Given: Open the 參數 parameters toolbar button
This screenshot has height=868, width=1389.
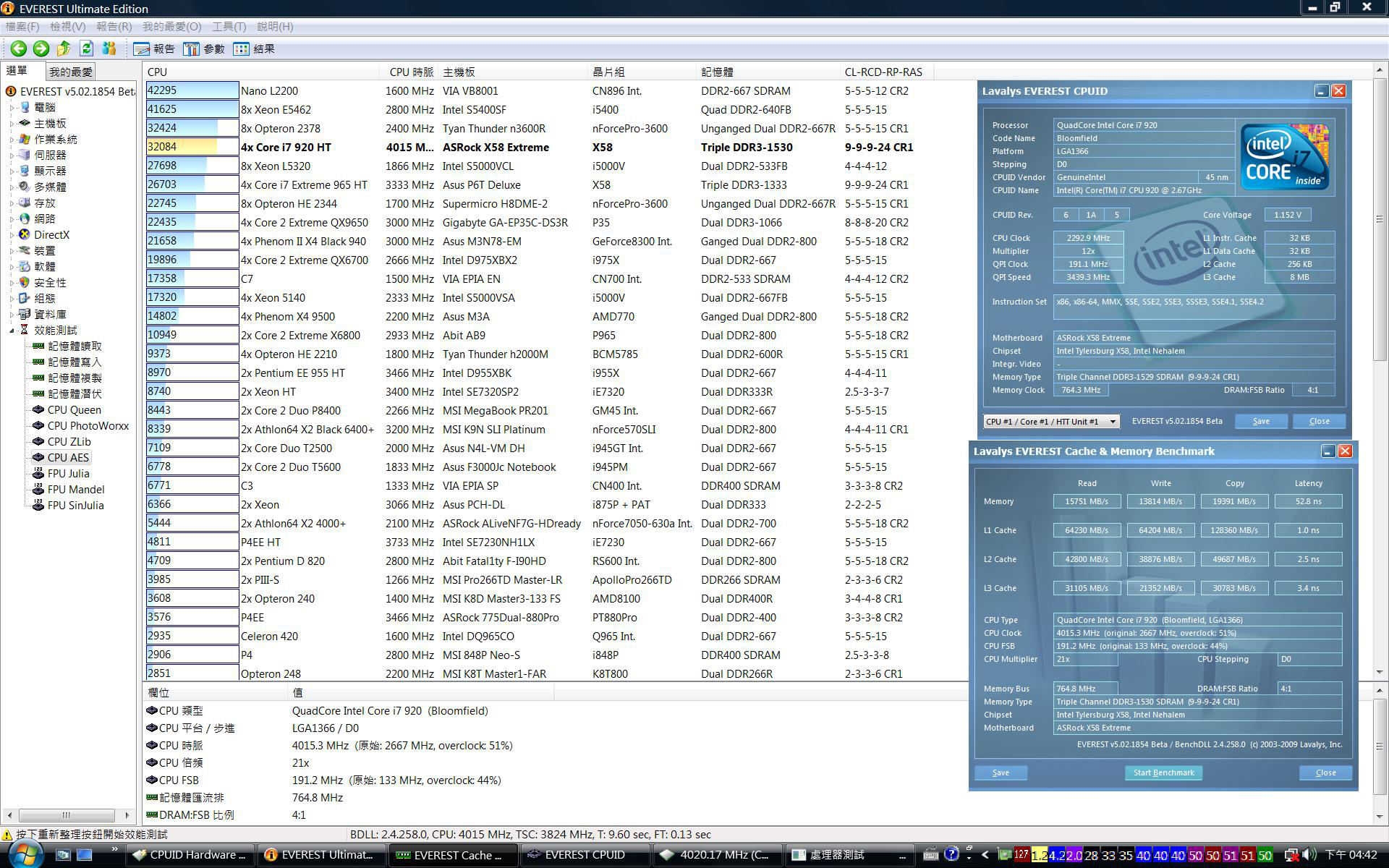Looking at the screenshot, I should pos(204,49).
